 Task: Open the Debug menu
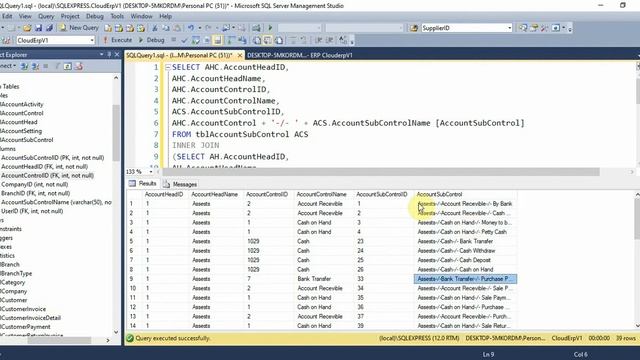tap(95, 16)
